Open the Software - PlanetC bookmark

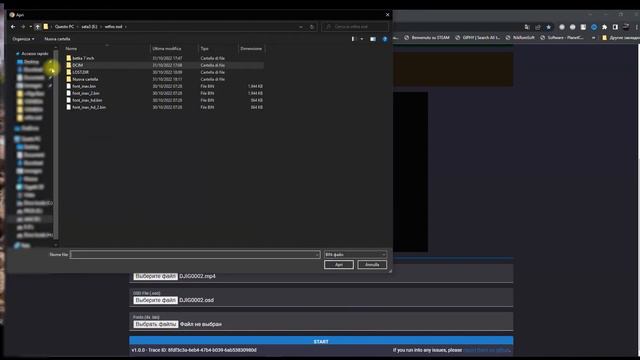coord(562,38)
